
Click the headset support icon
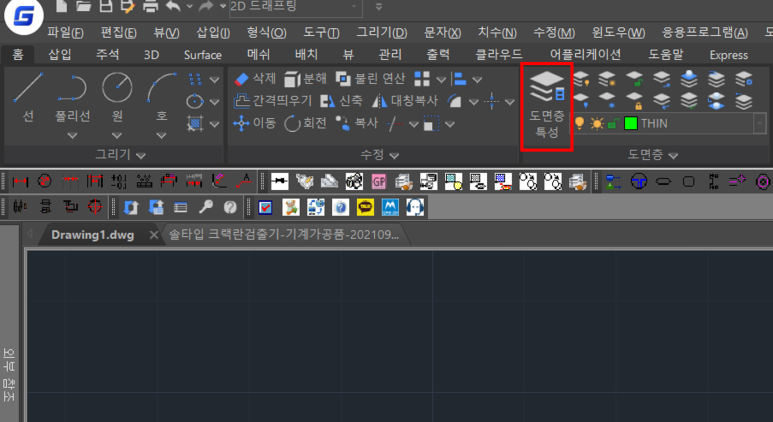coord(415,207)
